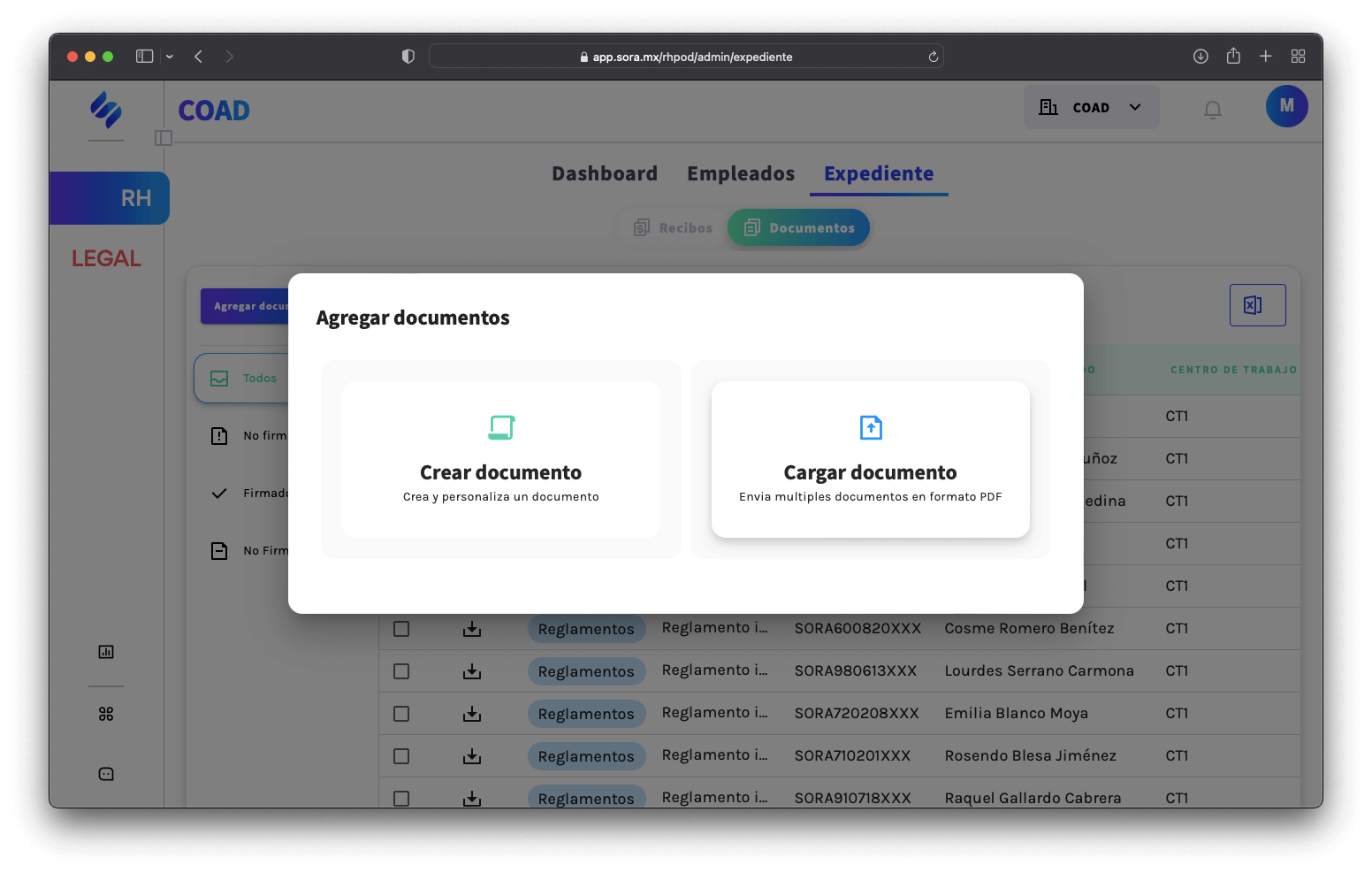Click the No firmado alert document icon
The width and height of the screenshot is (1372, 873).
coord(219,436)
